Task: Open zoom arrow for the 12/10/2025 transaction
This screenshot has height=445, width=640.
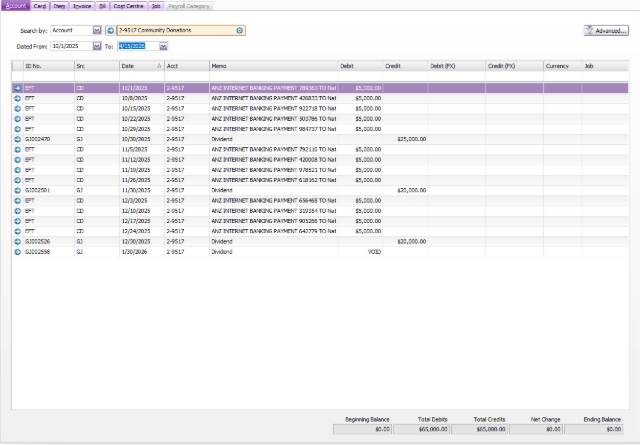Action: 17,211
